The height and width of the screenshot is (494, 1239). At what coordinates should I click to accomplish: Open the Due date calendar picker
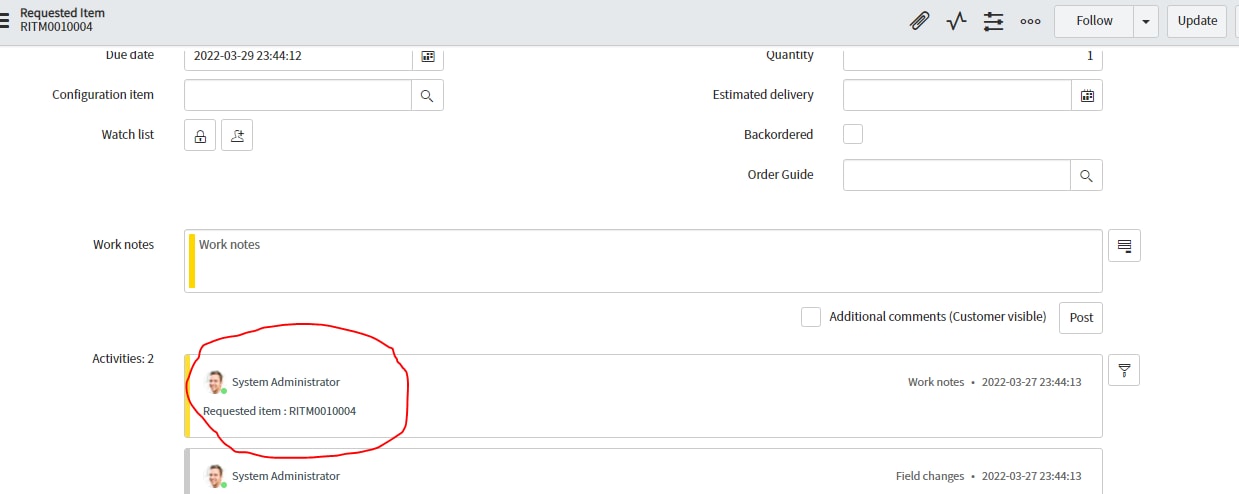tap(428, 56)
